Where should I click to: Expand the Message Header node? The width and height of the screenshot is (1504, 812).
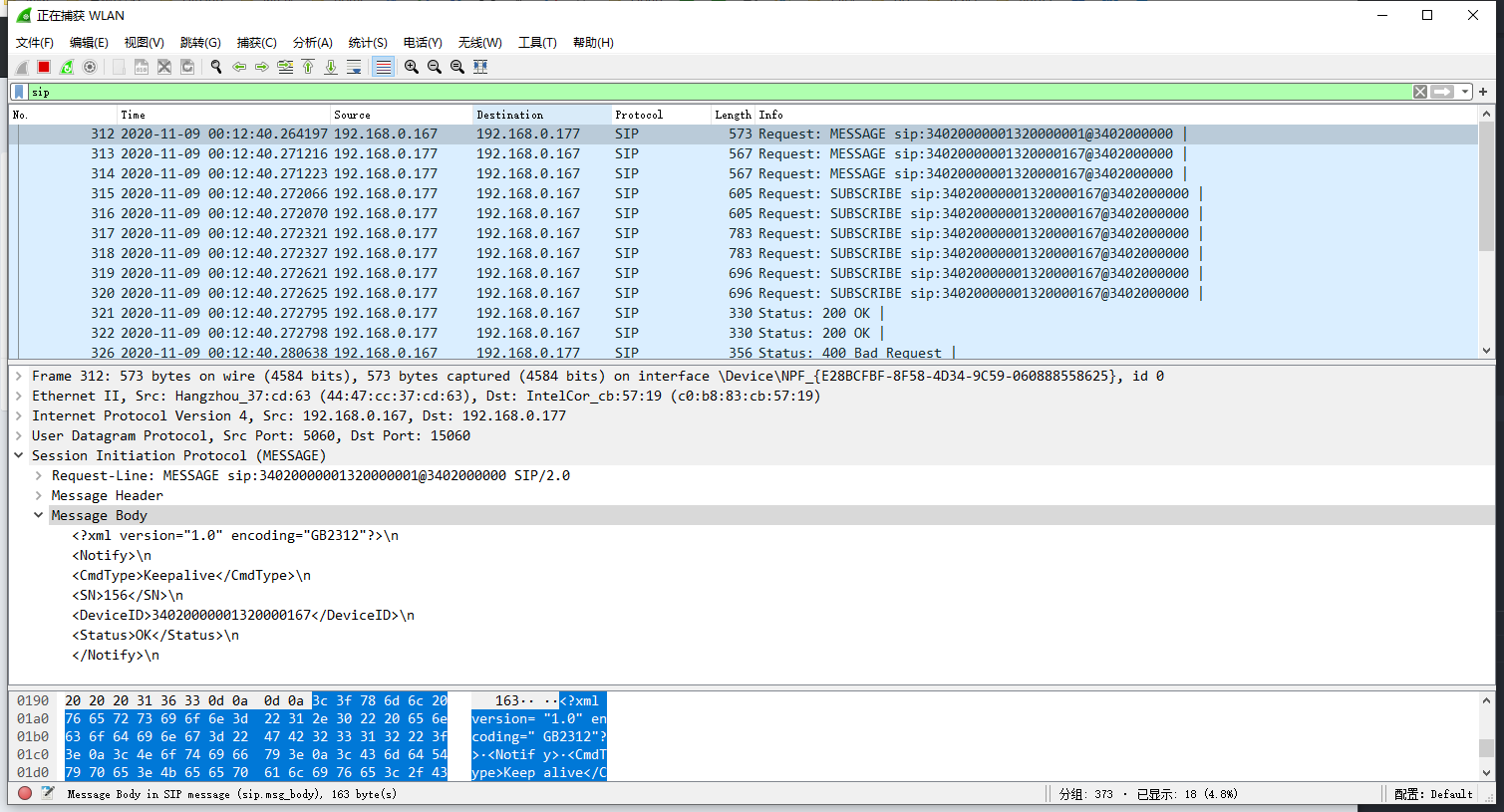click(x=38, y=495)
